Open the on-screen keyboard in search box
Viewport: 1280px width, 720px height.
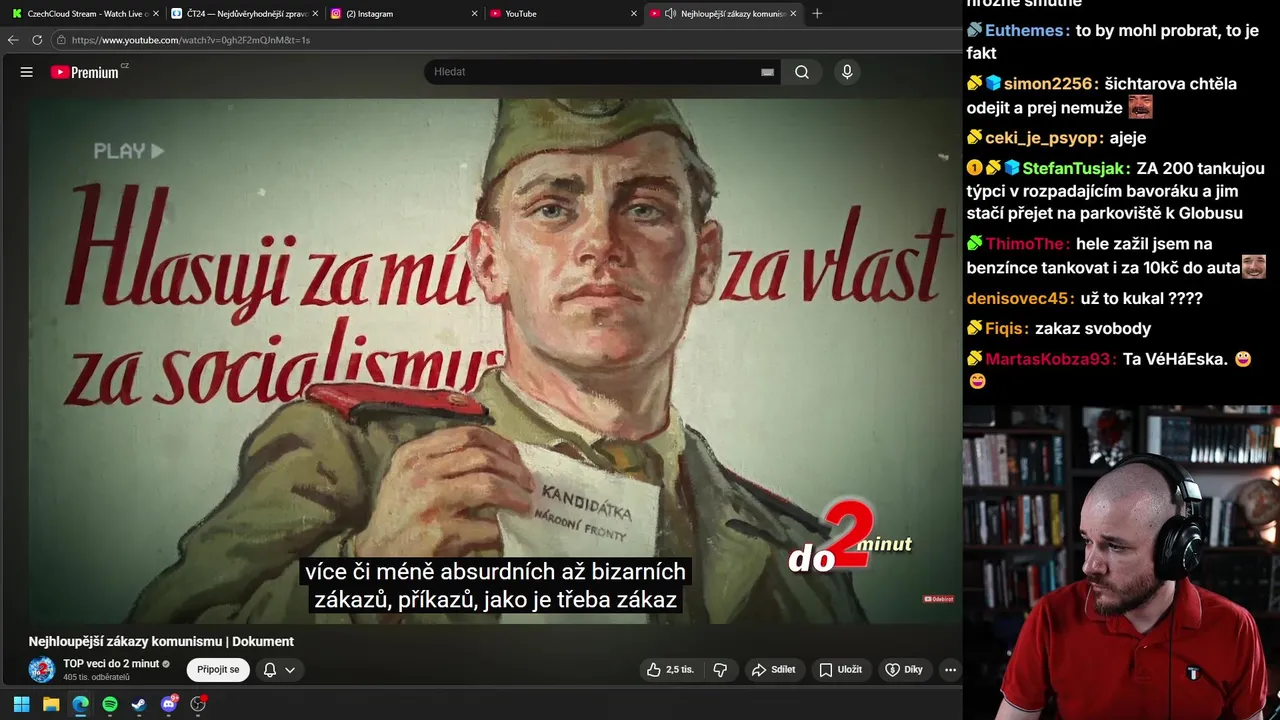point(767,72)
